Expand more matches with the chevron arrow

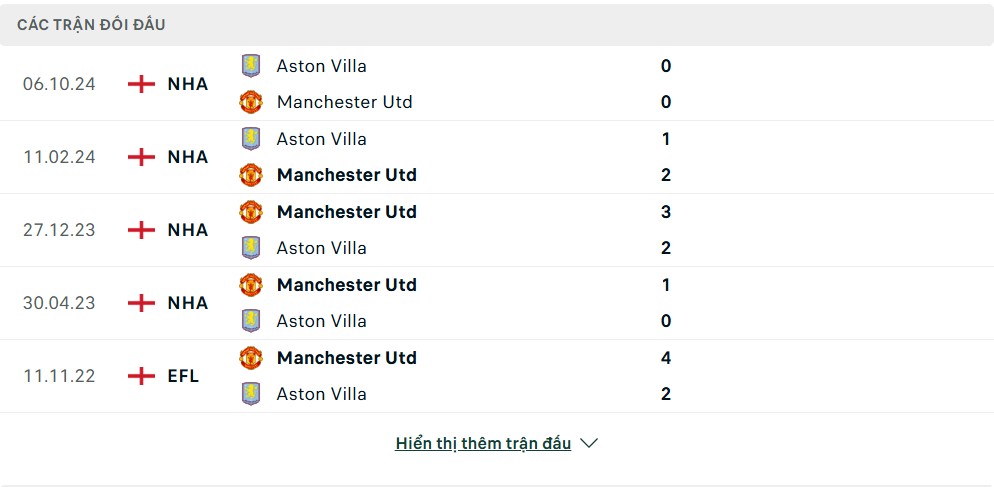(x=589, y=443)
